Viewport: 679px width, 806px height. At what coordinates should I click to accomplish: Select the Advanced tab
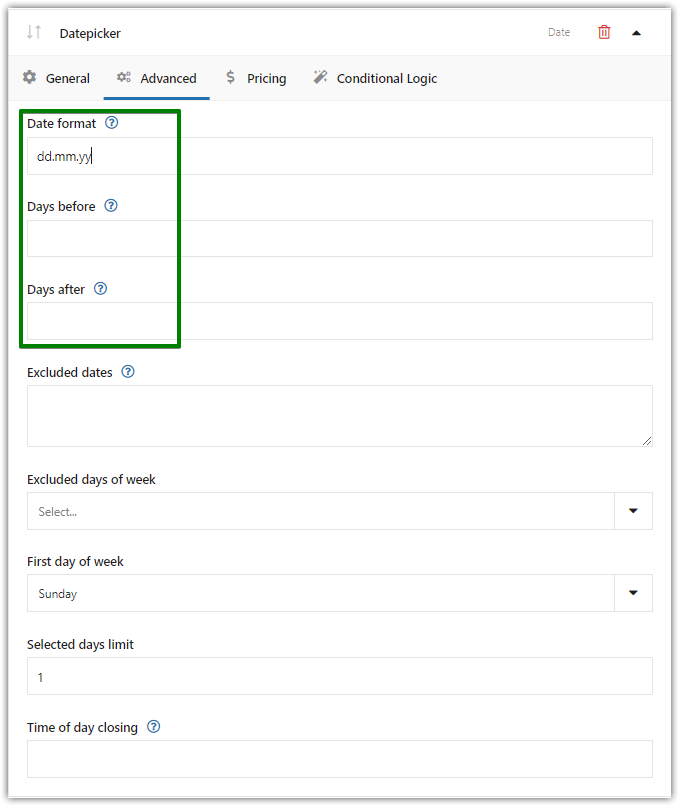[x=156, y=78]
